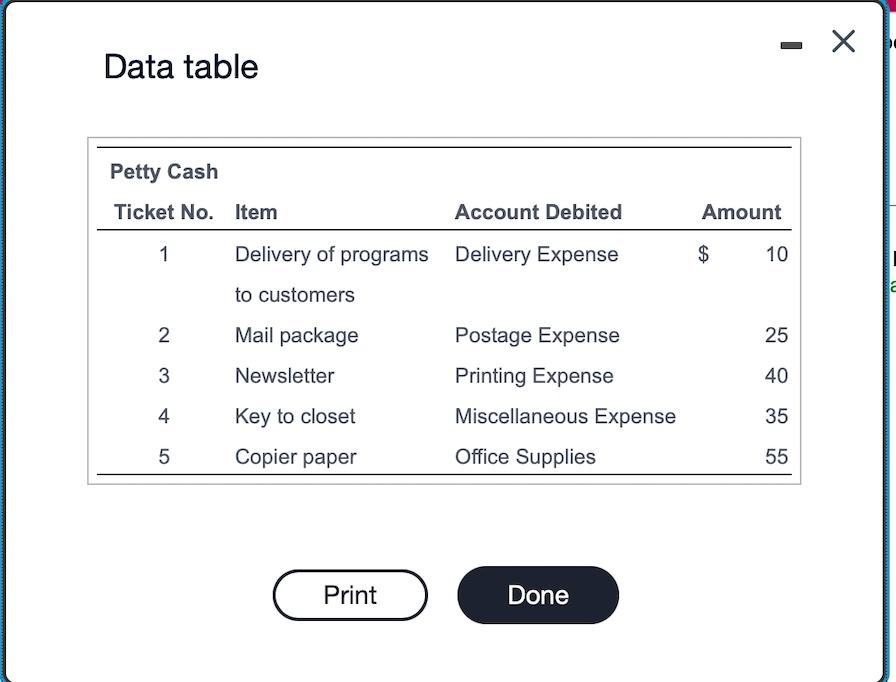Select the Delivery Expense entry
The width and height of the screenshot is (896, 682).
pyautogui.click(x=536, y=254)
